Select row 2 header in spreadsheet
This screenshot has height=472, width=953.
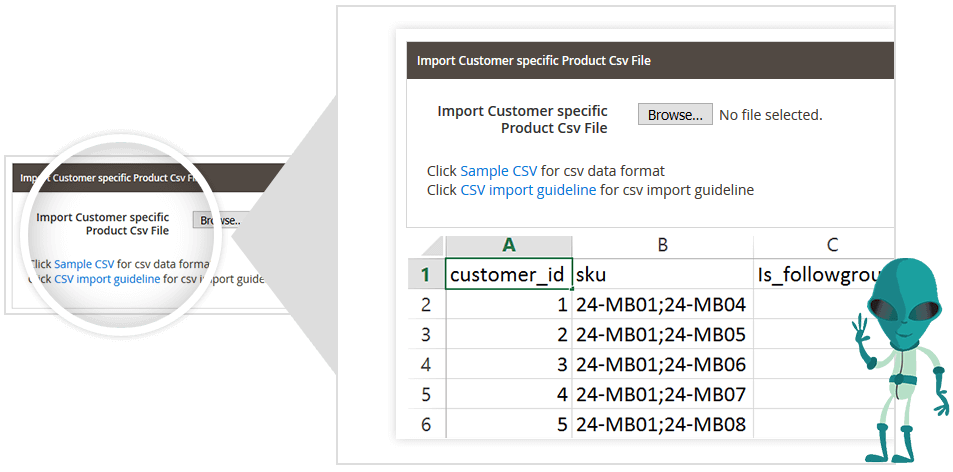point(426,305)
